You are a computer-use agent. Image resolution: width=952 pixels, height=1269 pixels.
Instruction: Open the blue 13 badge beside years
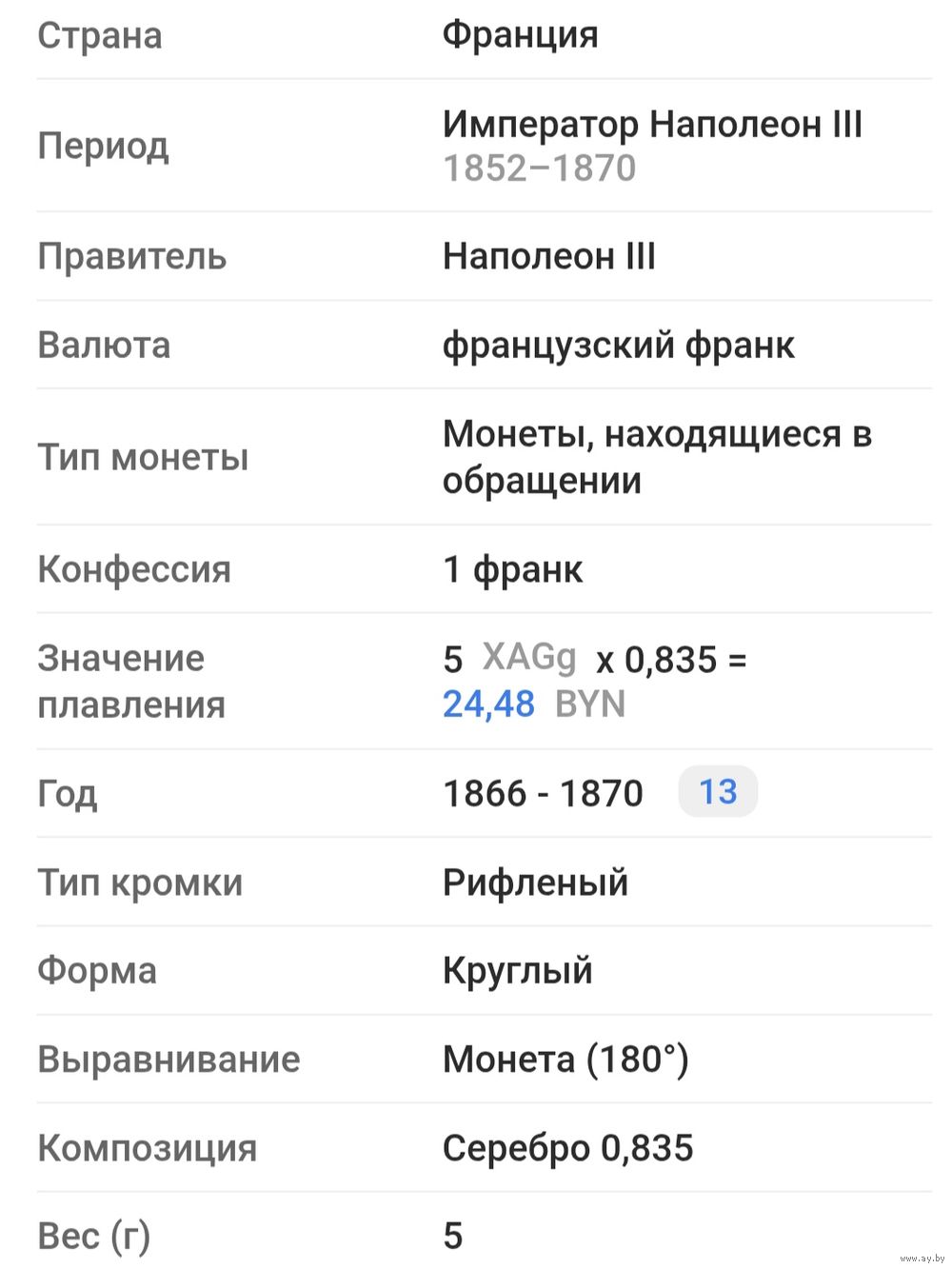718,792
